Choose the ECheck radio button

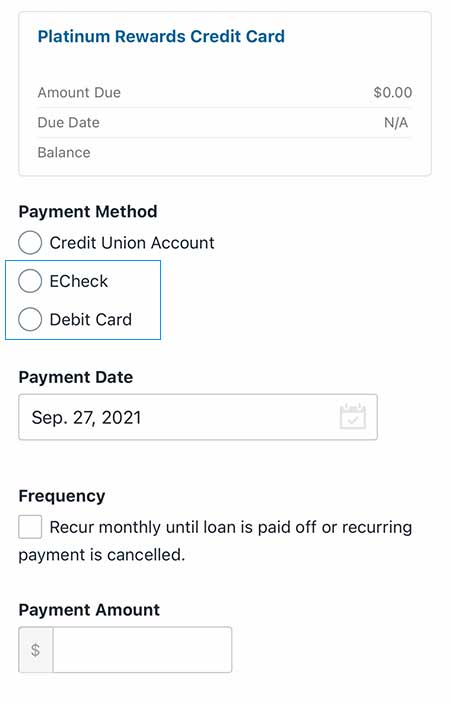tap(30, 281)
